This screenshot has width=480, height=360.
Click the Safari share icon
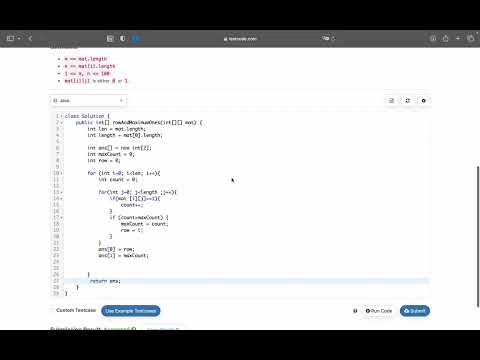tap(446, 38)
